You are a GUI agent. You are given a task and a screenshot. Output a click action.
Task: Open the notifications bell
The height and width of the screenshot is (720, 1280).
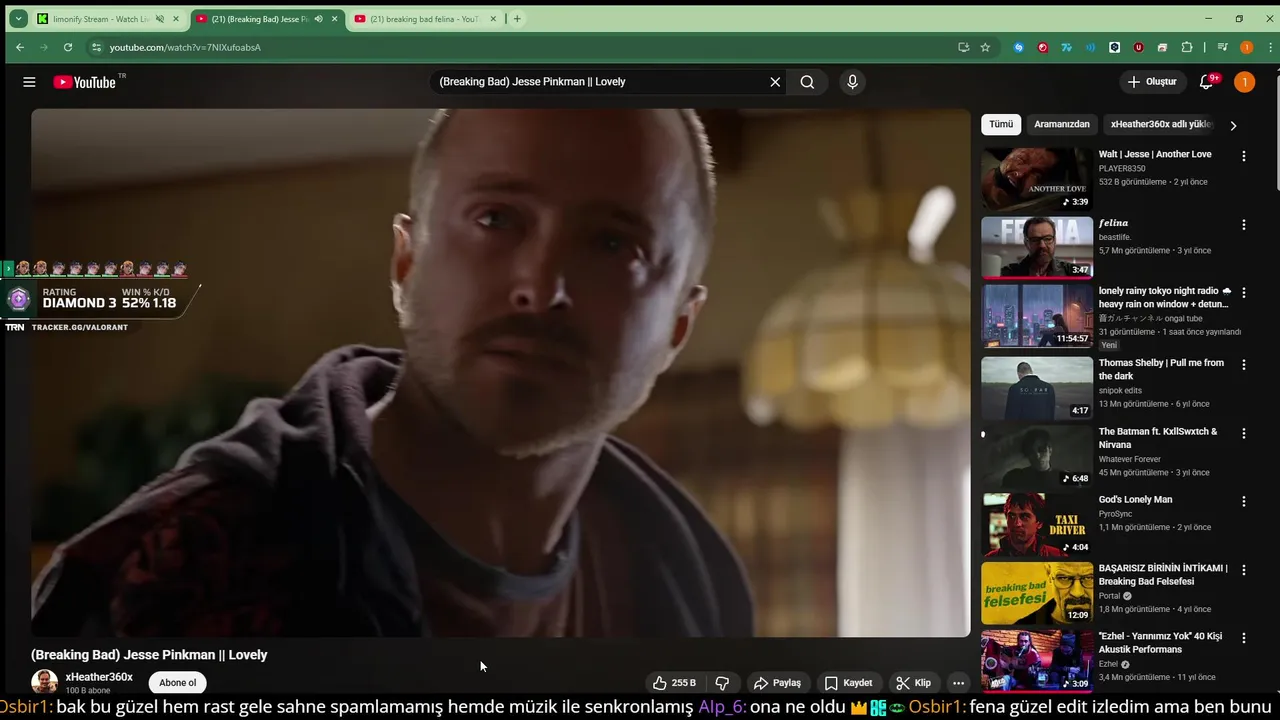pos(1207,82)
